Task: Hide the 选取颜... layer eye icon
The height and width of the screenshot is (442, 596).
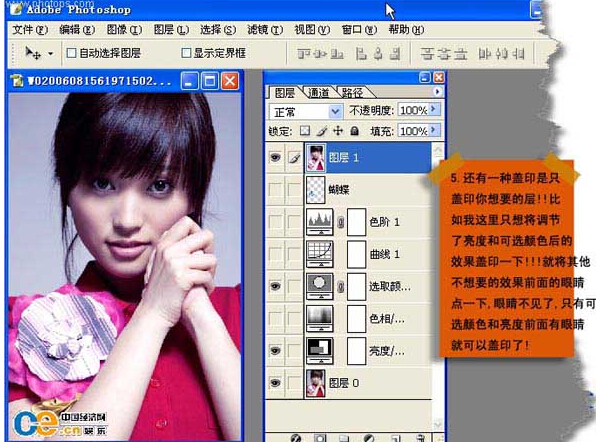Action: pos(275,286)
